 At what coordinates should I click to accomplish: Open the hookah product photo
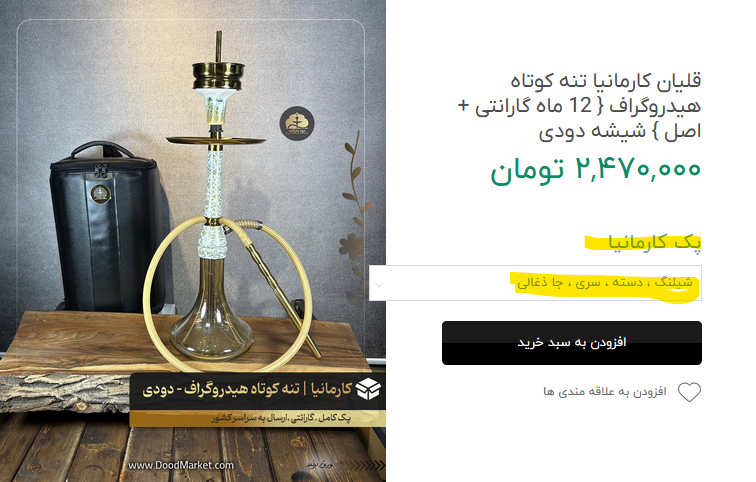(193, 241)
